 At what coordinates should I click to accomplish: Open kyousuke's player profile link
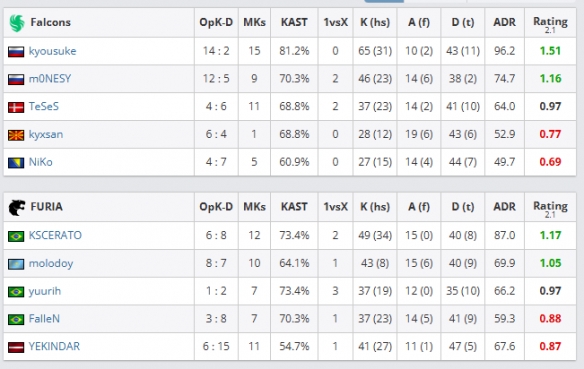point(53,51)
